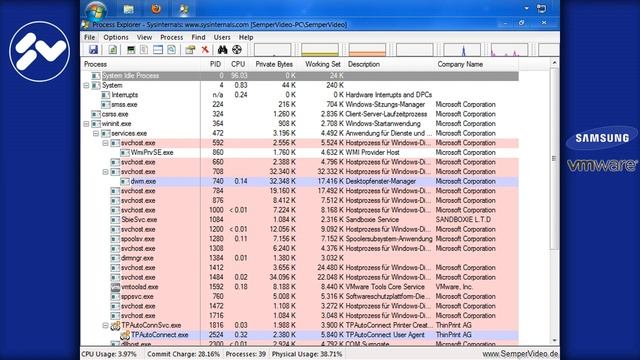Open the Find menu
The height and width of the screenshot is (360, 640).
coord(198,37)
